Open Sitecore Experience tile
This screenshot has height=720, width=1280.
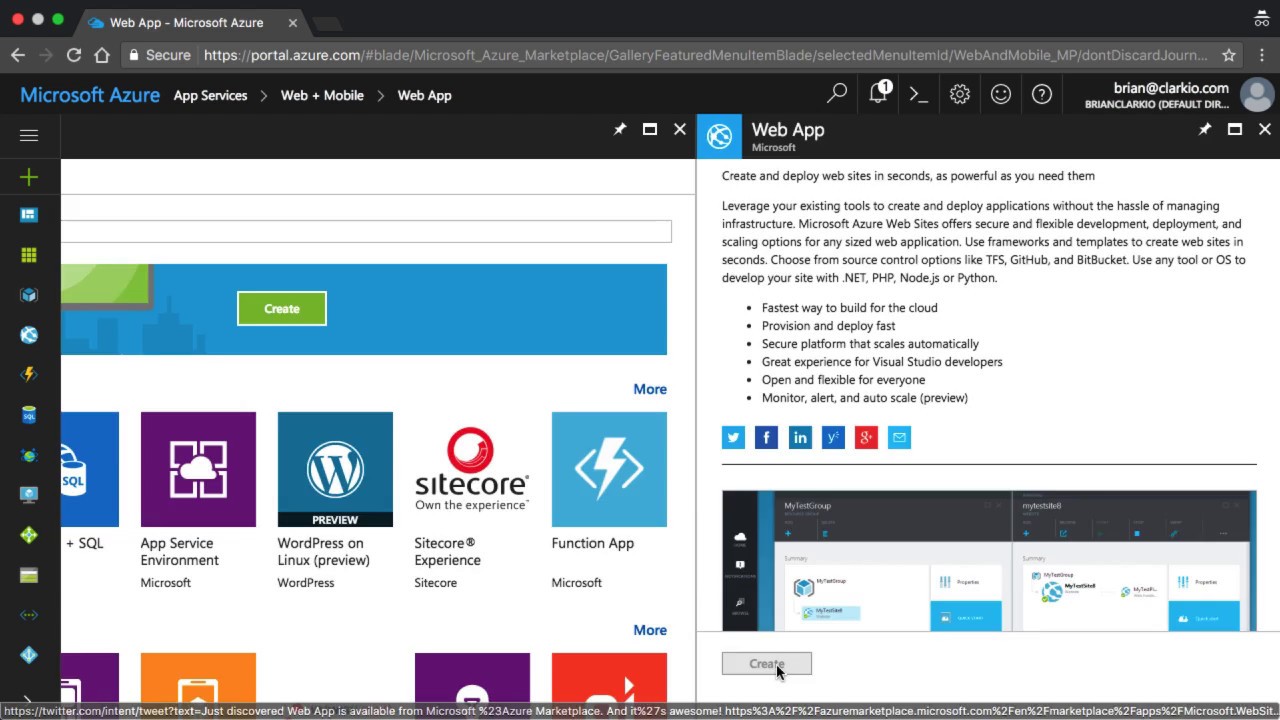pyautogui.click(x=472, y=500)
